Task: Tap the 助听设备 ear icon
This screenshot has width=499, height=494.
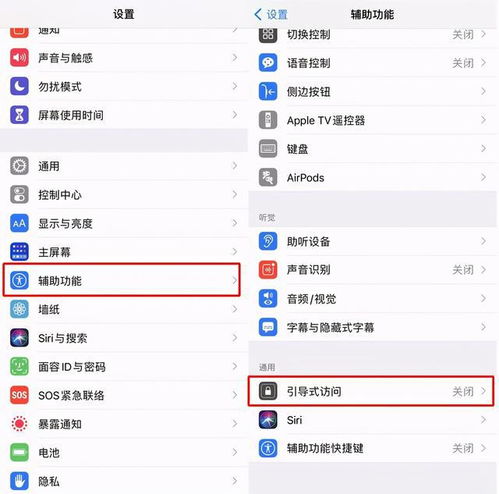Action: pyautogui.click(x=268, y=241)
